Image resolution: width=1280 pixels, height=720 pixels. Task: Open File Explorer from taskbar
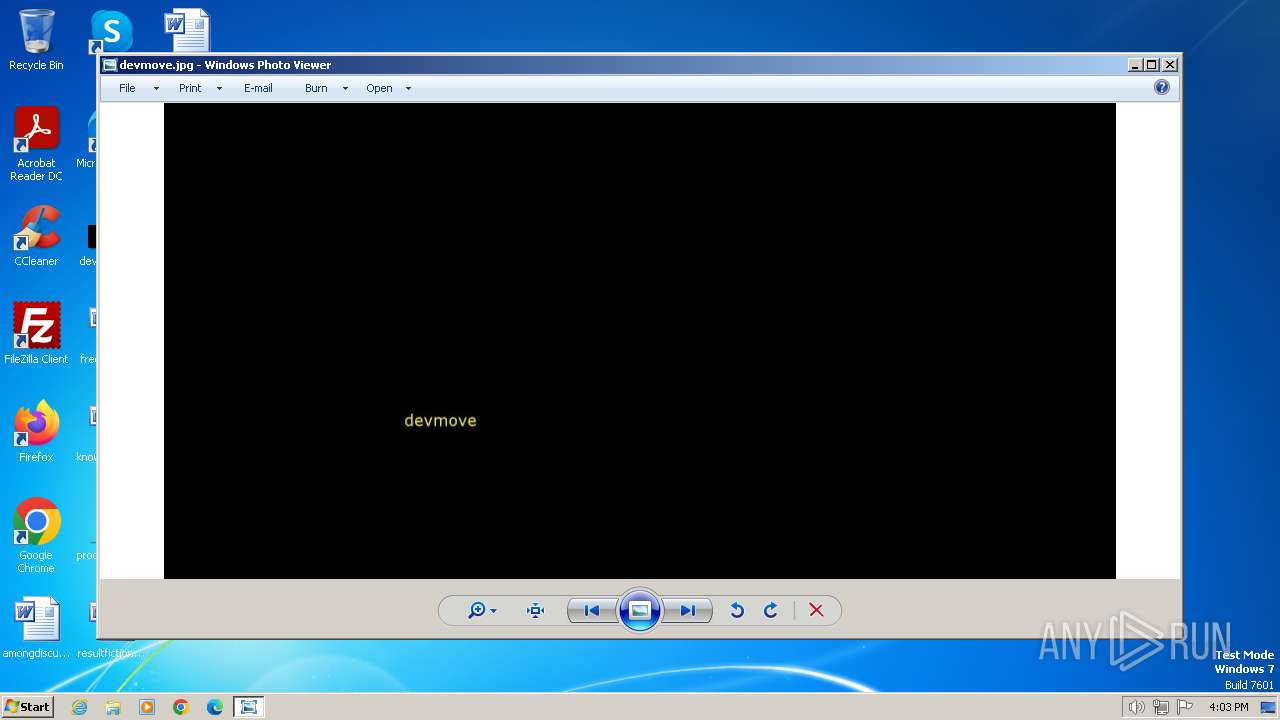pyautogui.click(x=113, y=707)
